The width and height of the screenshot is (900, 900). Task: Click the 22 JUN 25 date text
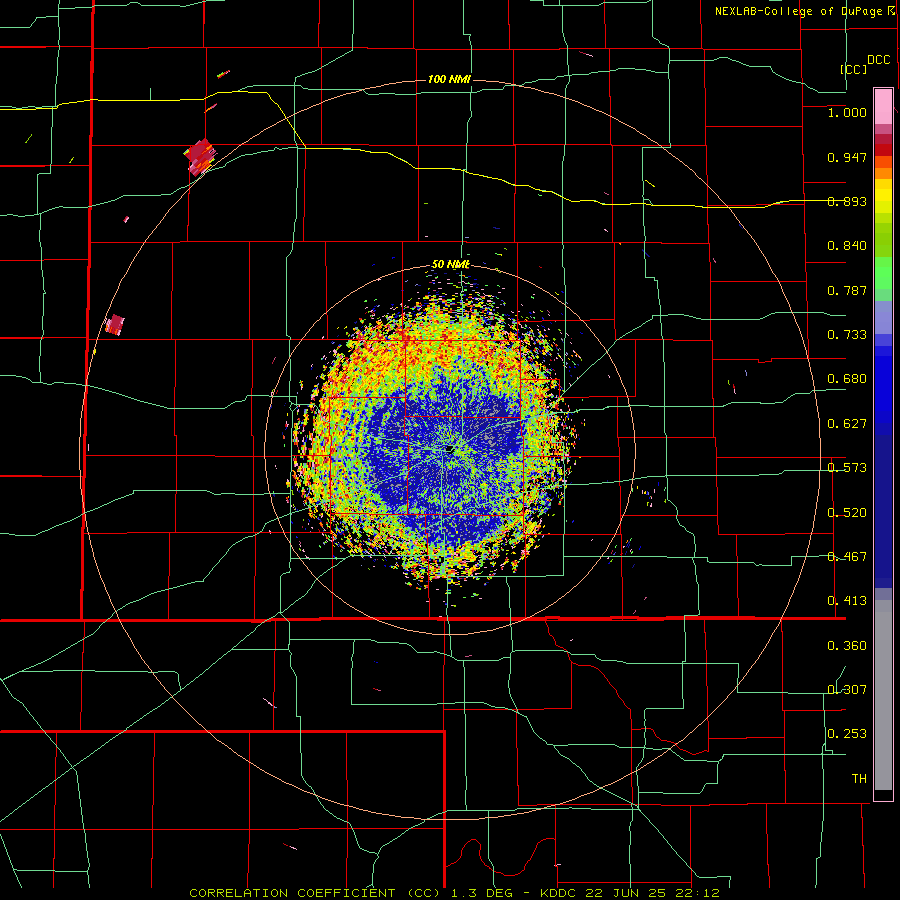[627, 893]
